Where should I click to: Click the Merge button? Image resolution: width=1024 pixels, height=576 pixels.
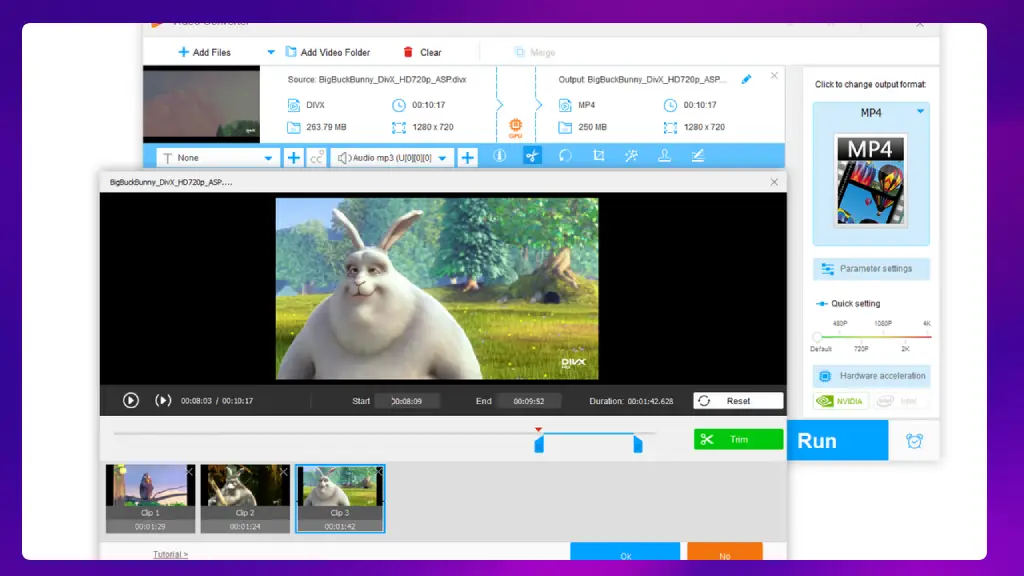click(x=535, y=52)
